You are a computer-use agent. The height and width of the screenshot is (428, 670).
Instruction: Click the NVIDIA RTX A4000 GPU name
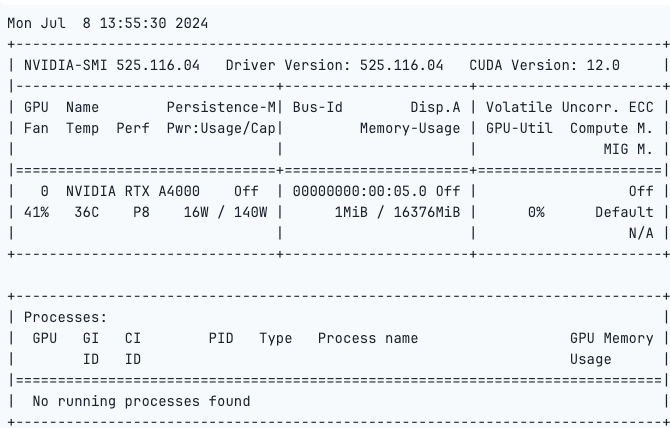coord(133,191)
